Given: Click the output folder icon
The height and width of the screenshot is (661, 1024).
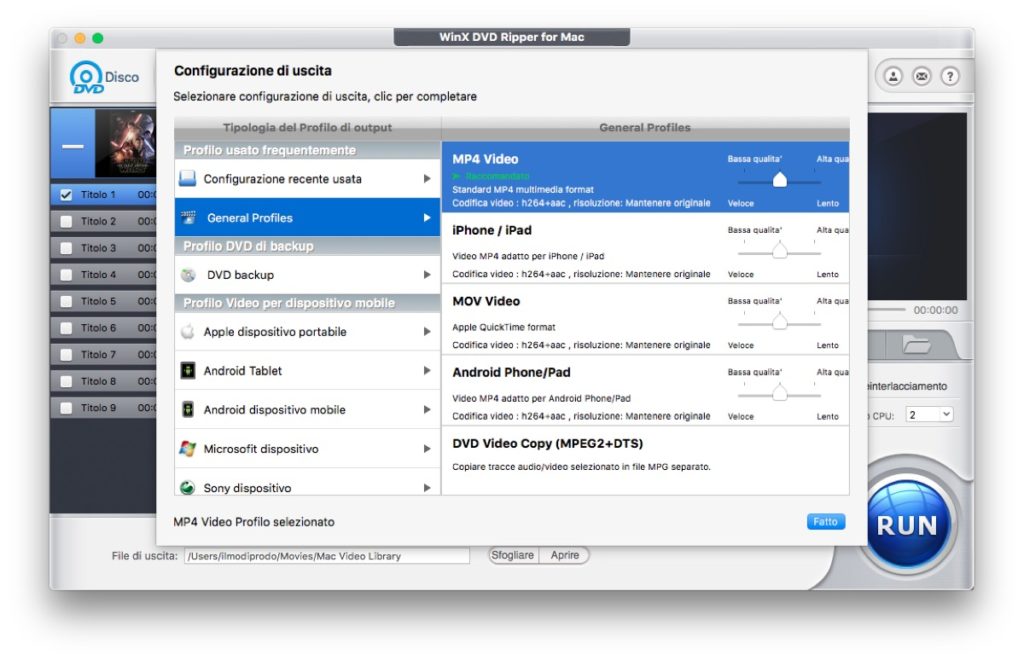Looking at the screenshot, I should point(916,344).
